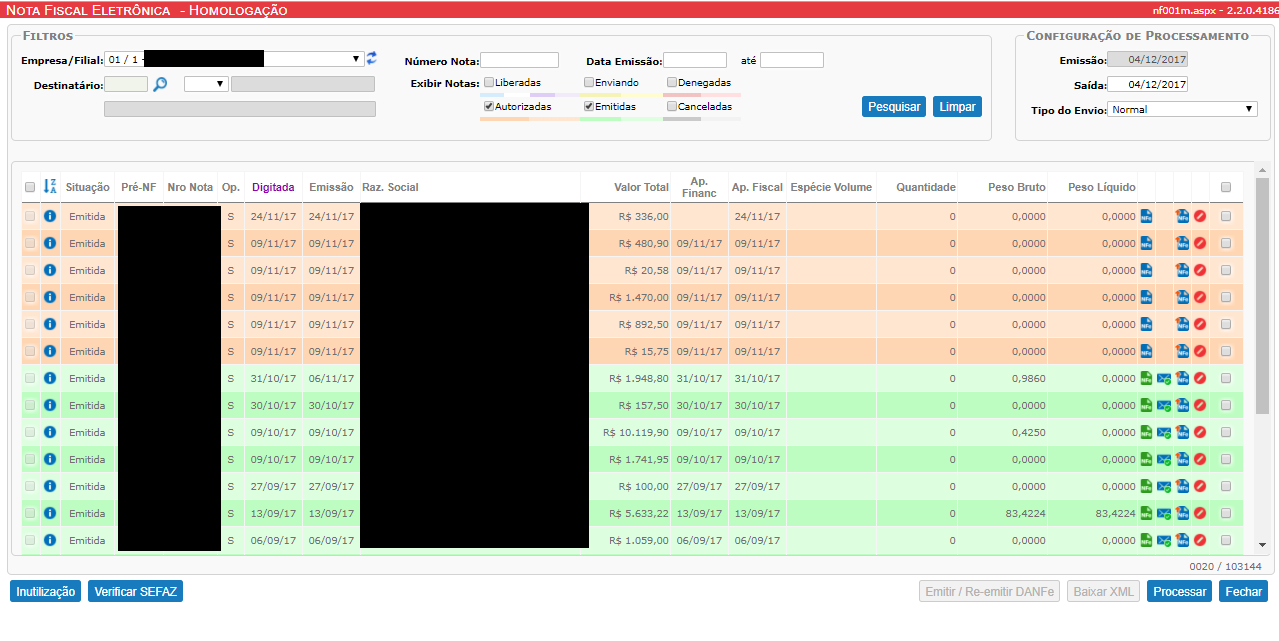Open info icon for R$ 10.119,90 row

pyautogui.click(x=50, y=432)
